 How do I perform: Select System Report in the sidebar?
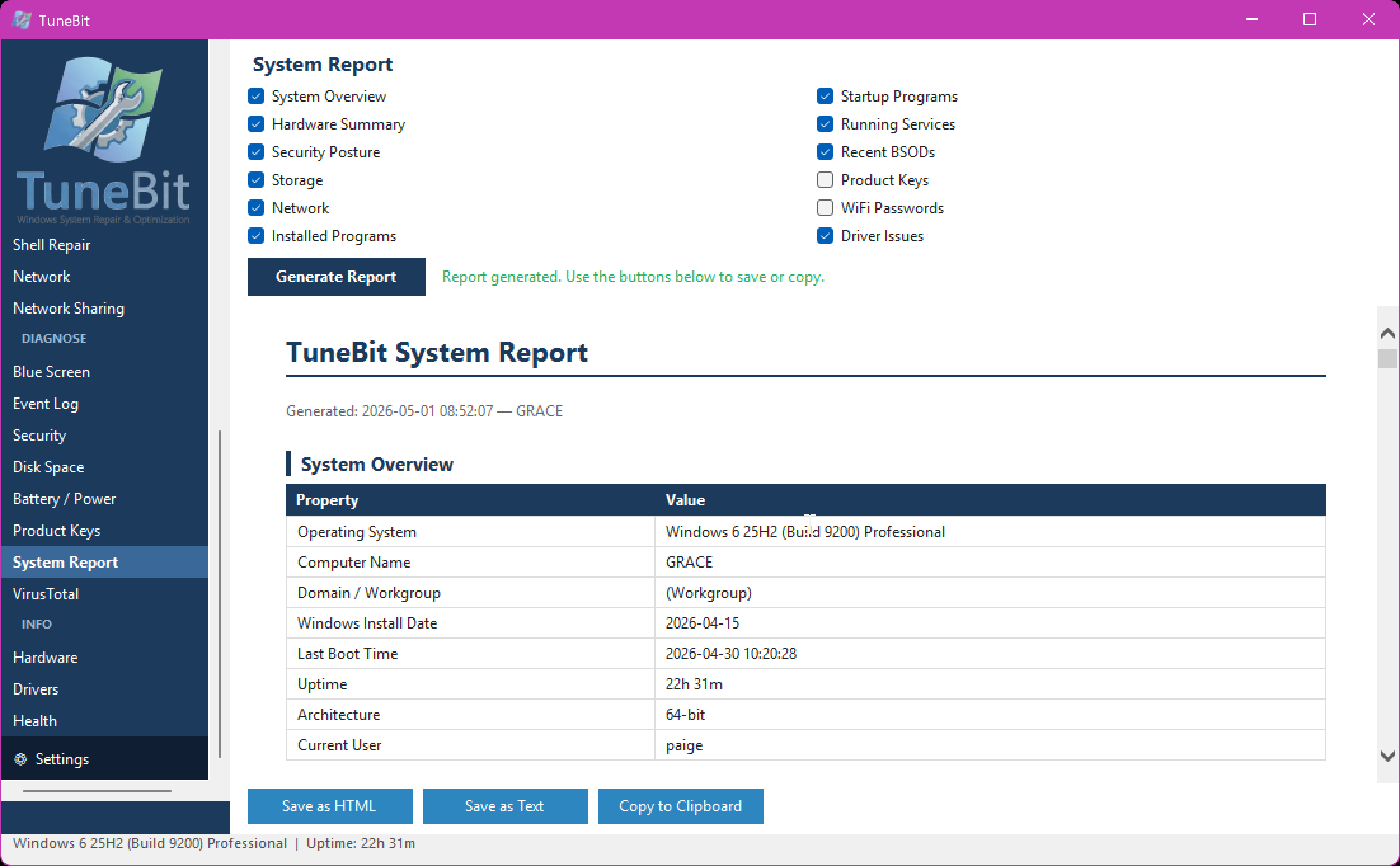coord(105,562)
